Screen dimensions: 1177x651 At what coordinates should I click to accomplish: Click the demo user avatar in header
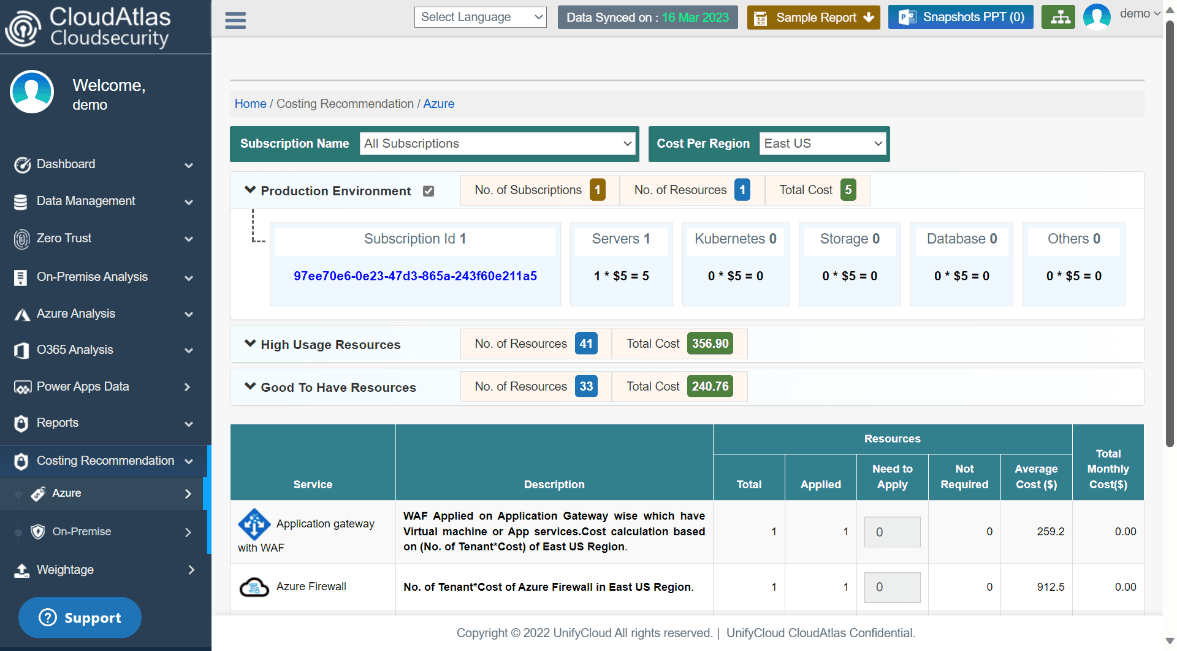[x=1097, y=17]
